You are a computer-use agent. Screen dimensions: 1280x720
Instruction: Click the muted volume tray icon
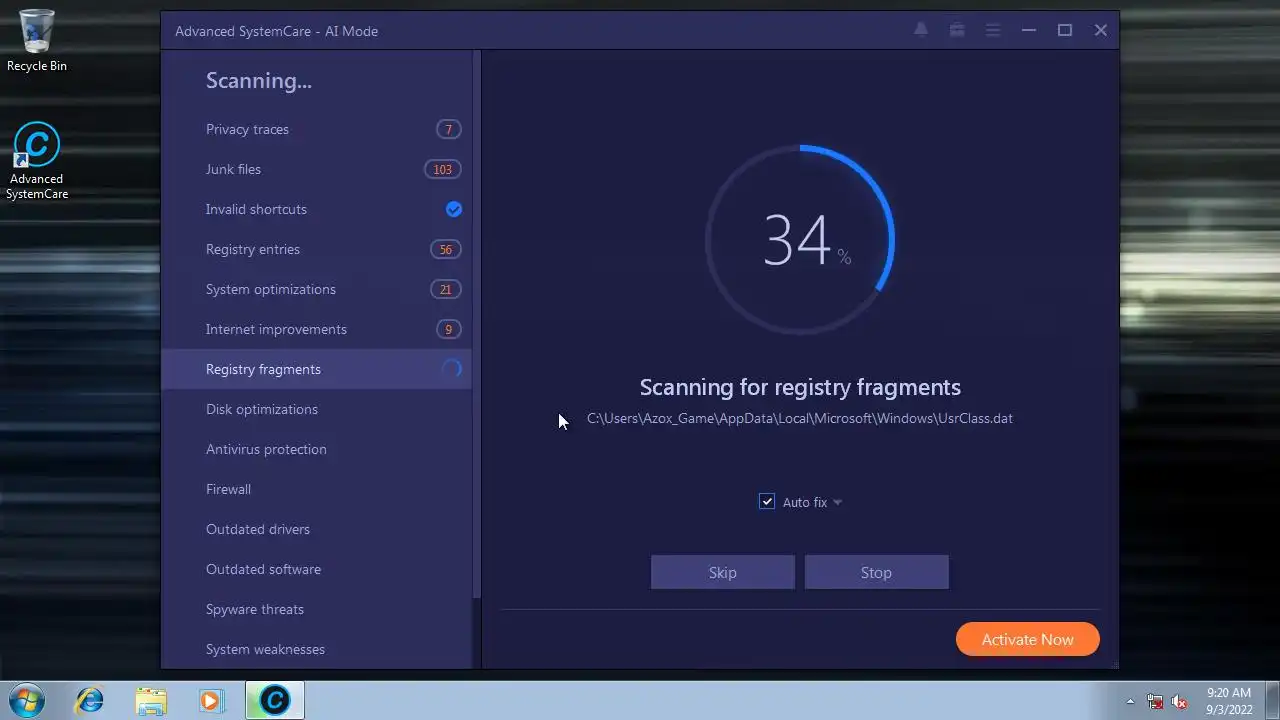pos(1180,701)
